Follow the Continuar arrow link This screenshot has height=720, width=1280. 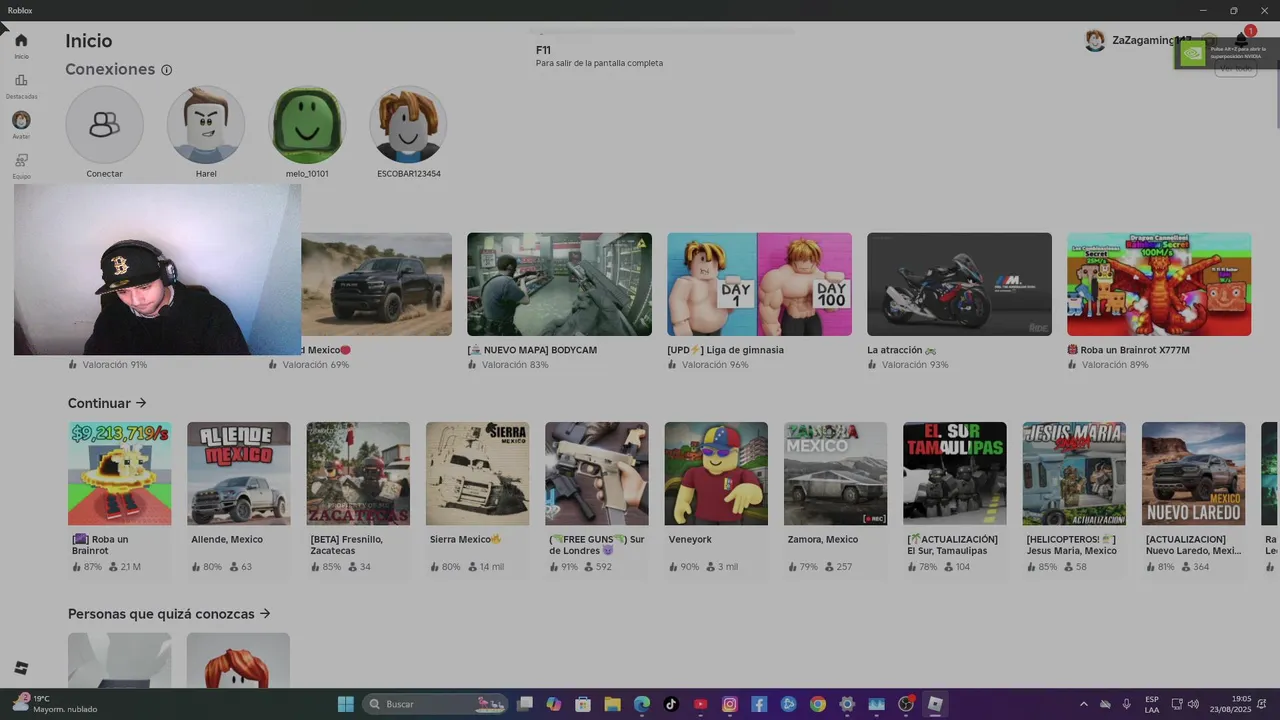107,403
